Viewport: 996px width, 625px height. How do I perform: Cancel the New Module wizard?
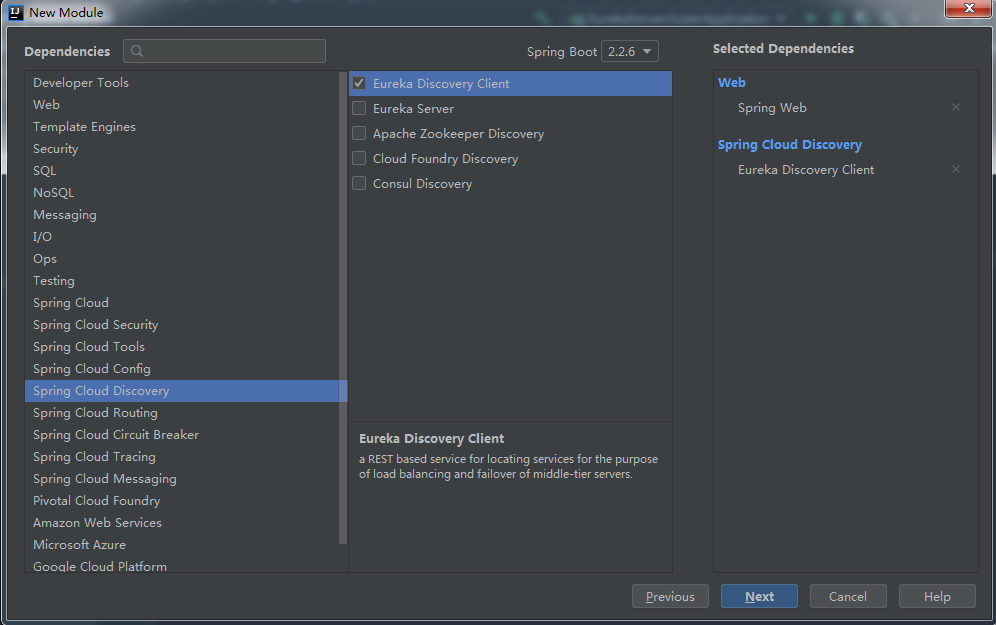tap(848, 596)
